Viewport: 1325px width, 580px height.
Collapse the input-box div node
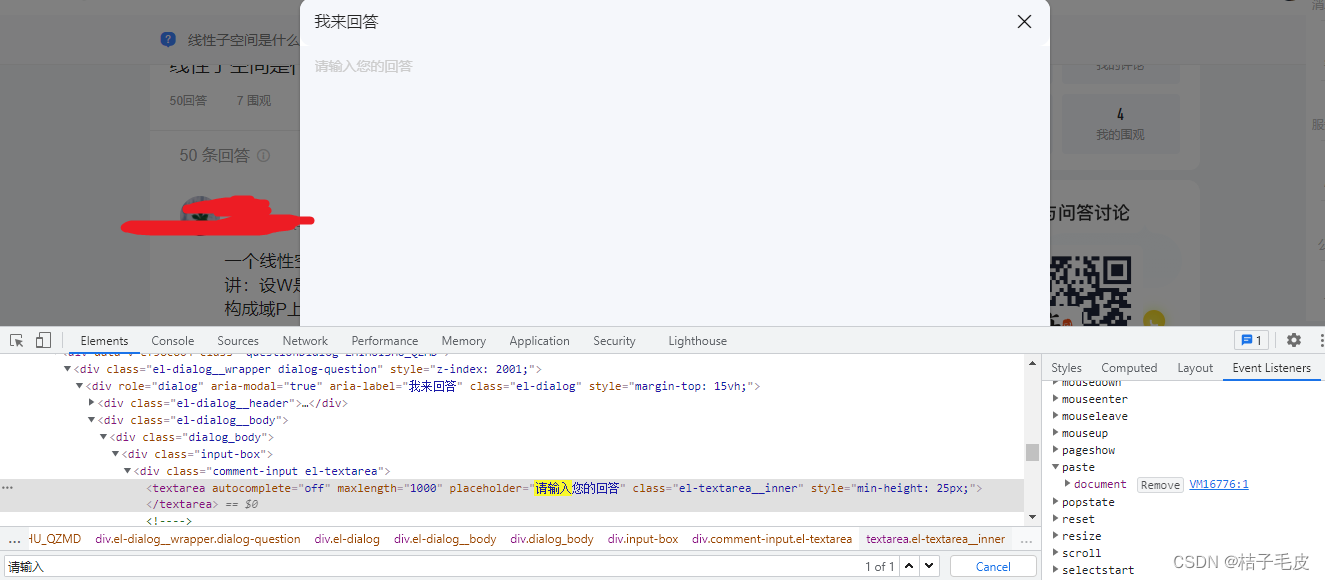[116, 454]
